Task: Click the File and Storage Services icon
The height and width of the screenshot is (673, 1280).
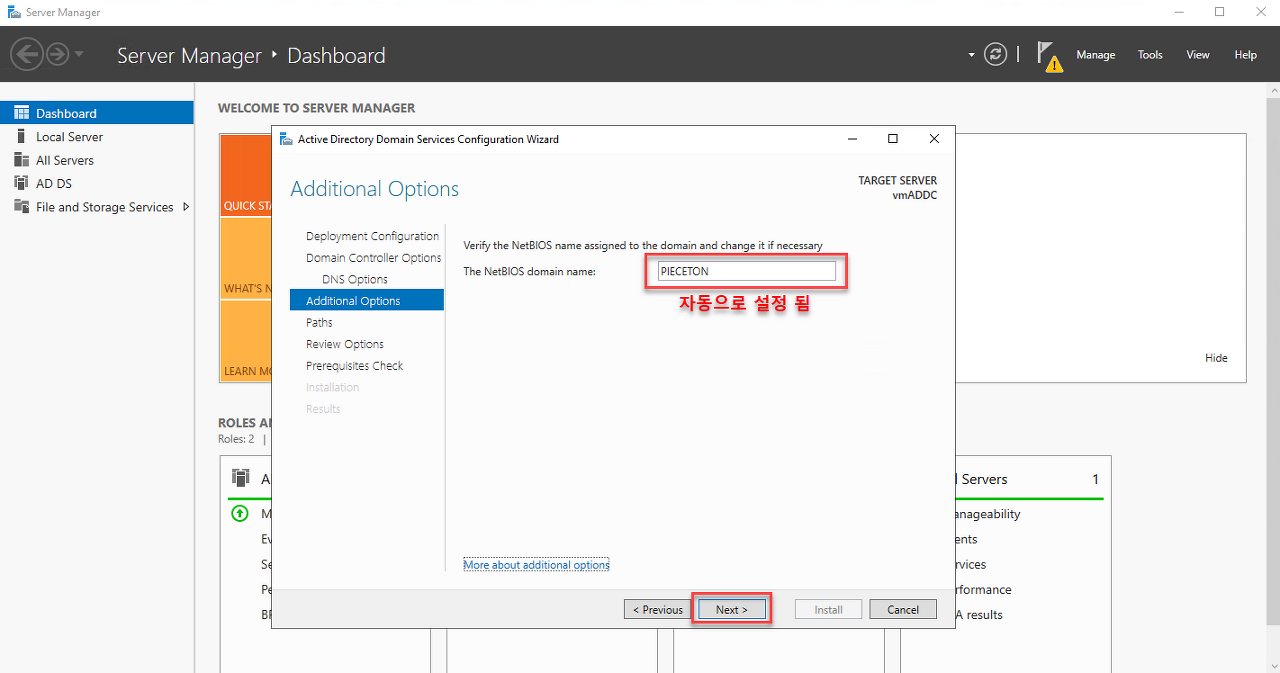Action: point(21,207)
